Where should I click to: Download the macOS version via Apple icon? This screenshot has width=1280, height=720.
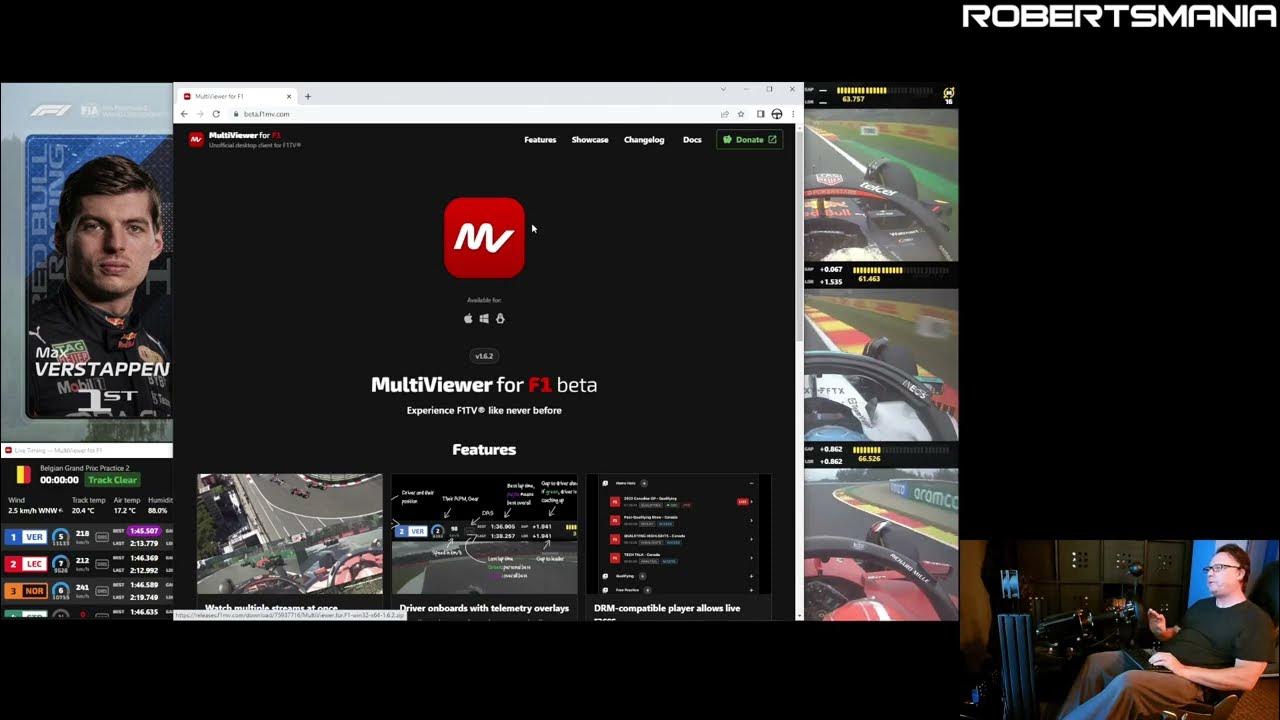(x=468, y=318)
